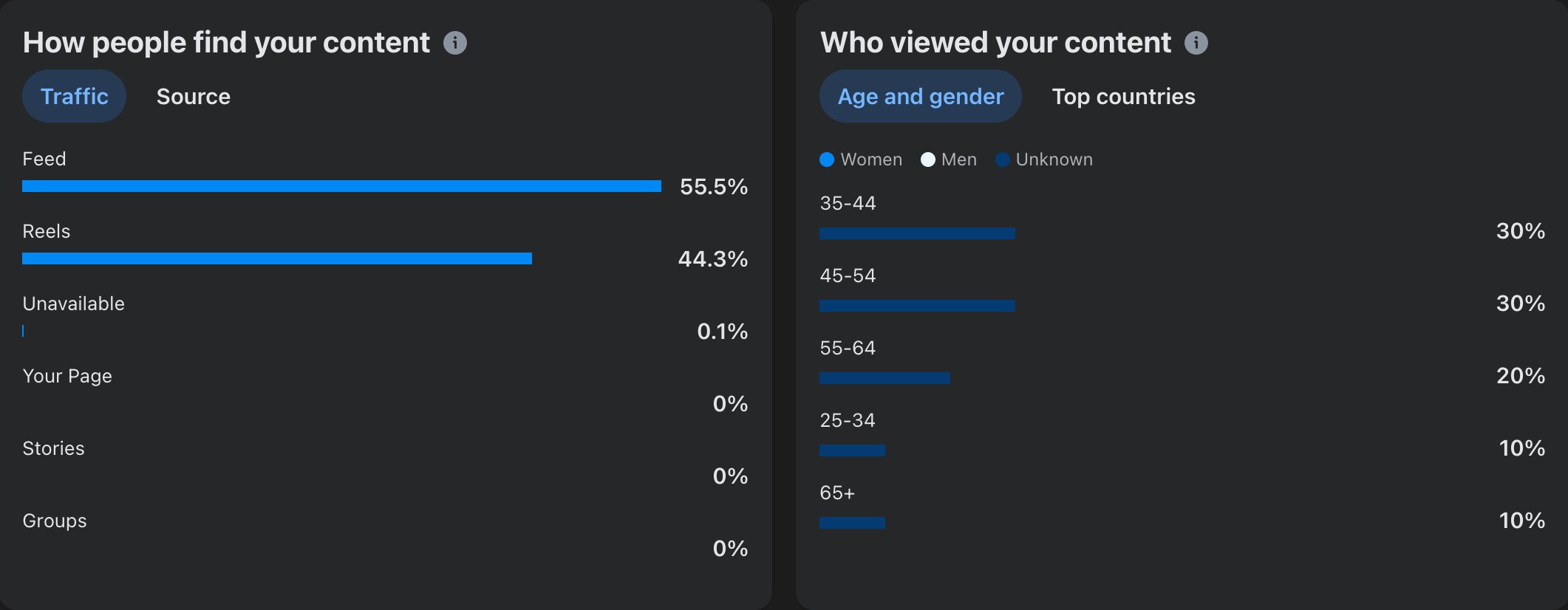Switch to Top countries tab
The image size is (1568, 610).
1123,97
